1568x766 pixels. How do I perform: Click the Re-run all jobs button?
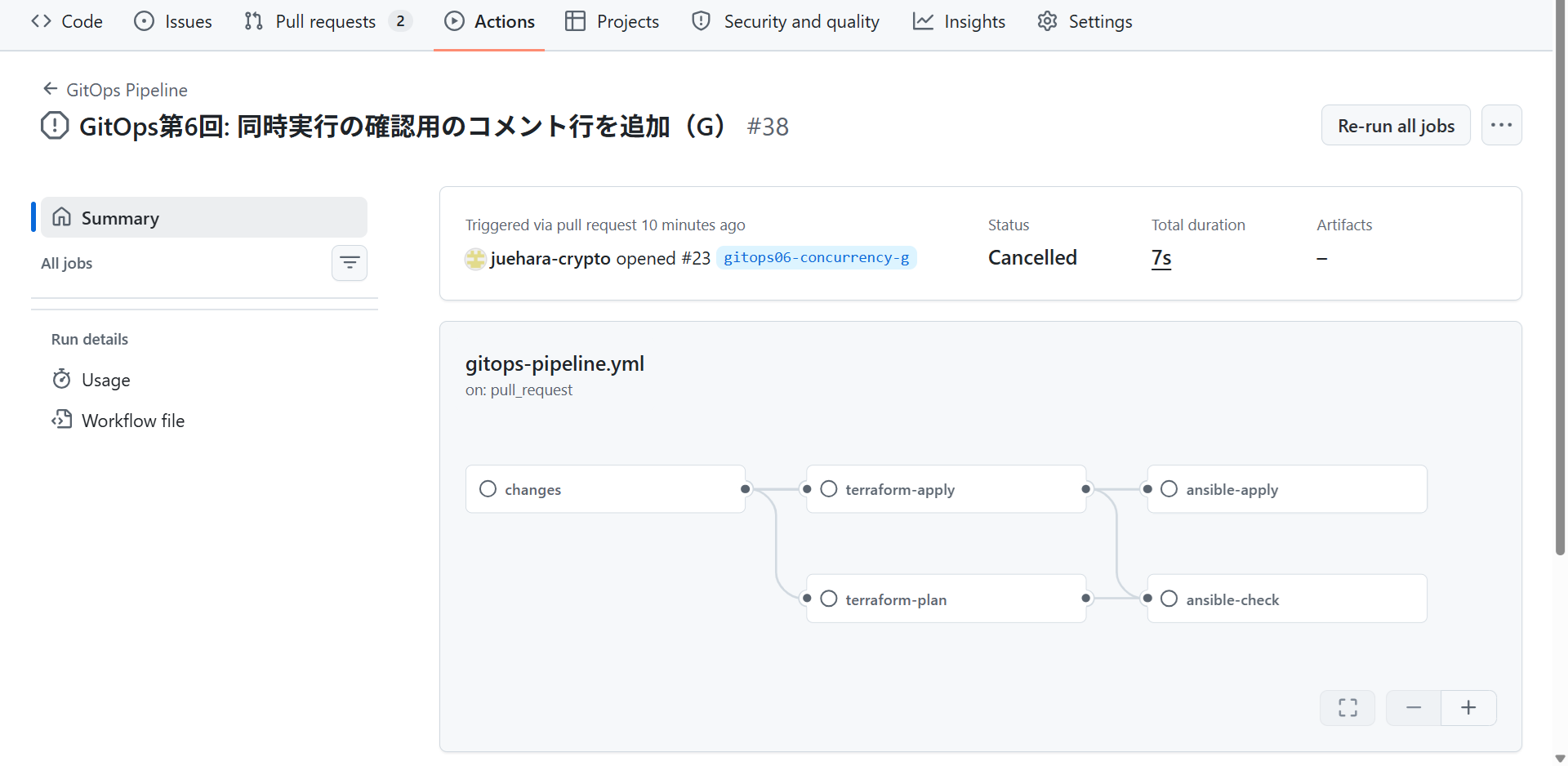[x=1396, y=126]
